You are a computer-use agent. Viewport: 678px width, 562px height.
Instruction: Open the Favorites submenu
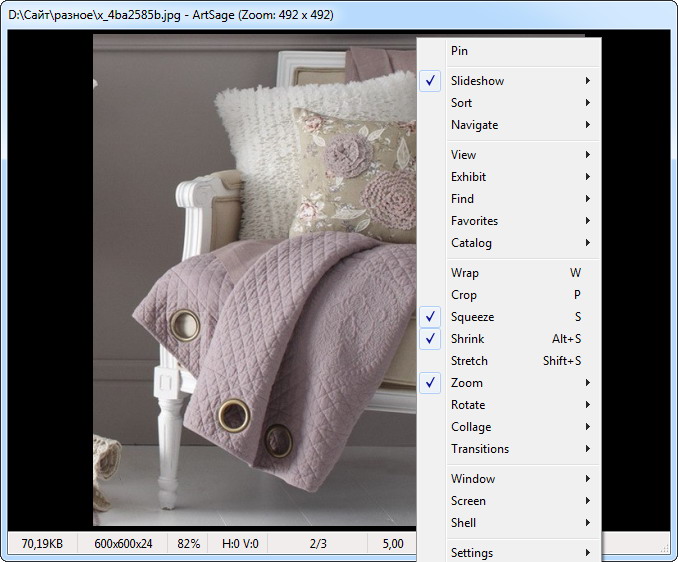point(509,221)
